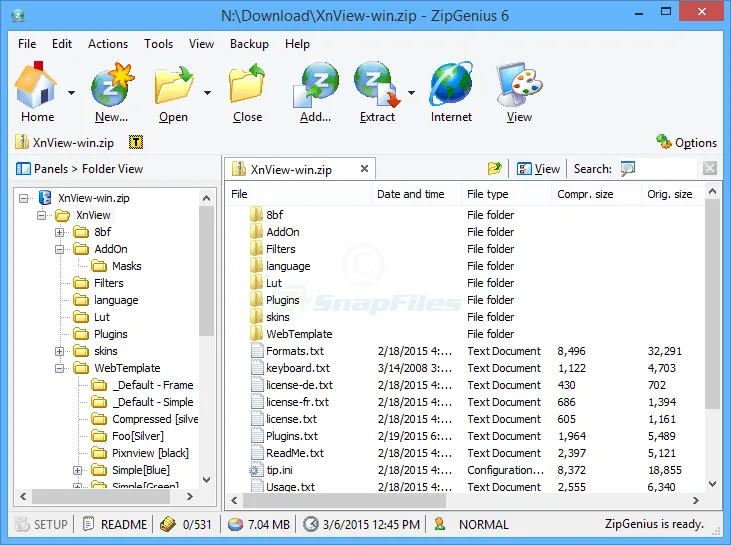Click the README status bar icon

tap(89, 524)
